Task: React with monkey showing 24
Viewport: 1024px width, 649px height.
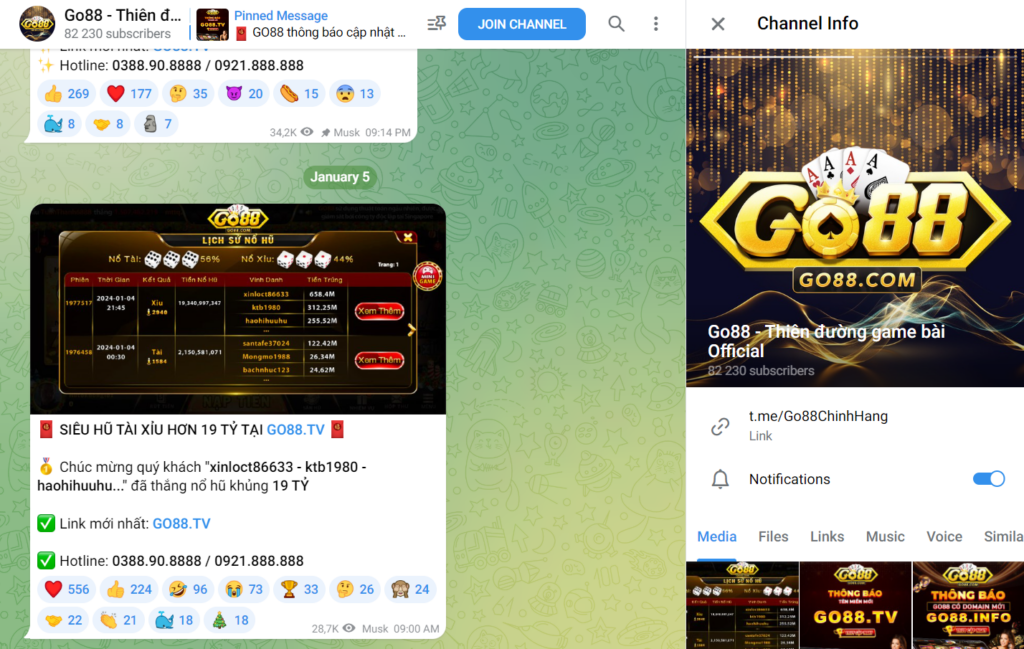Action: tap(410, 590)
